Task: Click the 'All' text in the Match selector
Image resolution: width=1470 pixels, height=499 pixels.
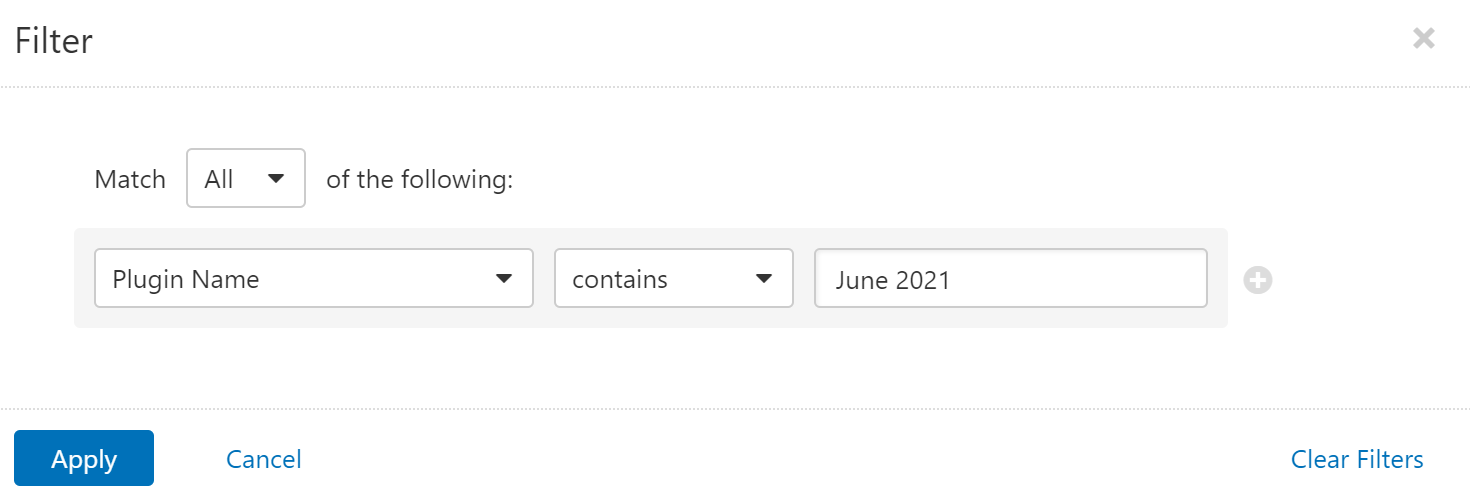Action: [219, 179]
